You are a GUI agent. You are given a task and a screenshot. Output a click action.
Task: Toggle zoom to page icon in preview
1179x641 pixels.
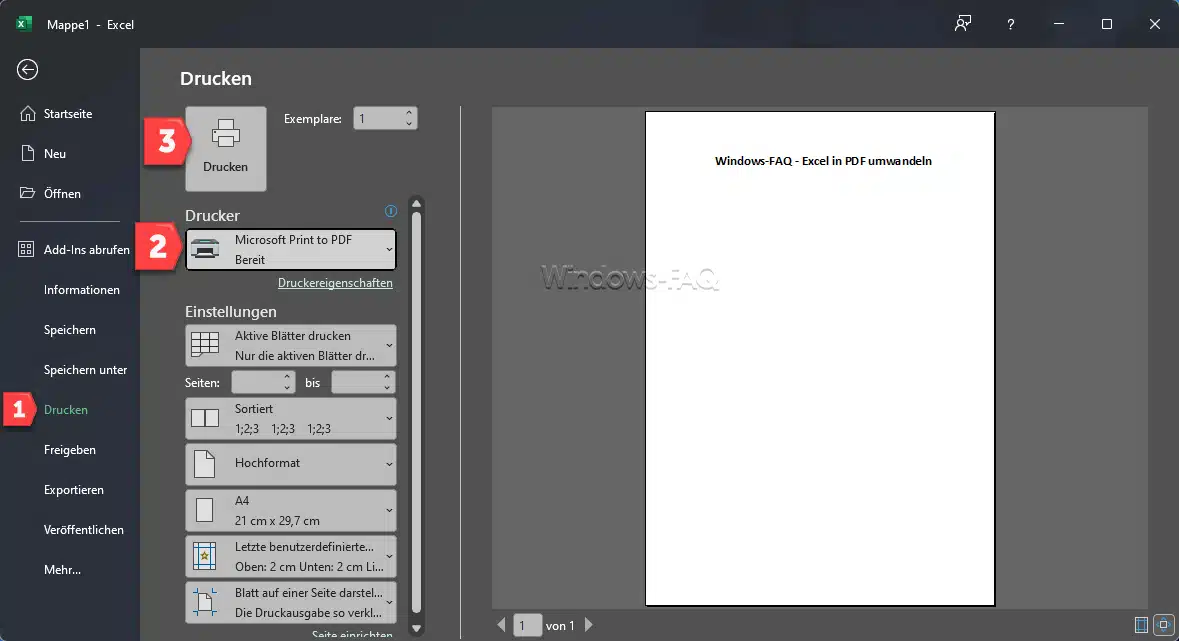(x=1163, y=625)
